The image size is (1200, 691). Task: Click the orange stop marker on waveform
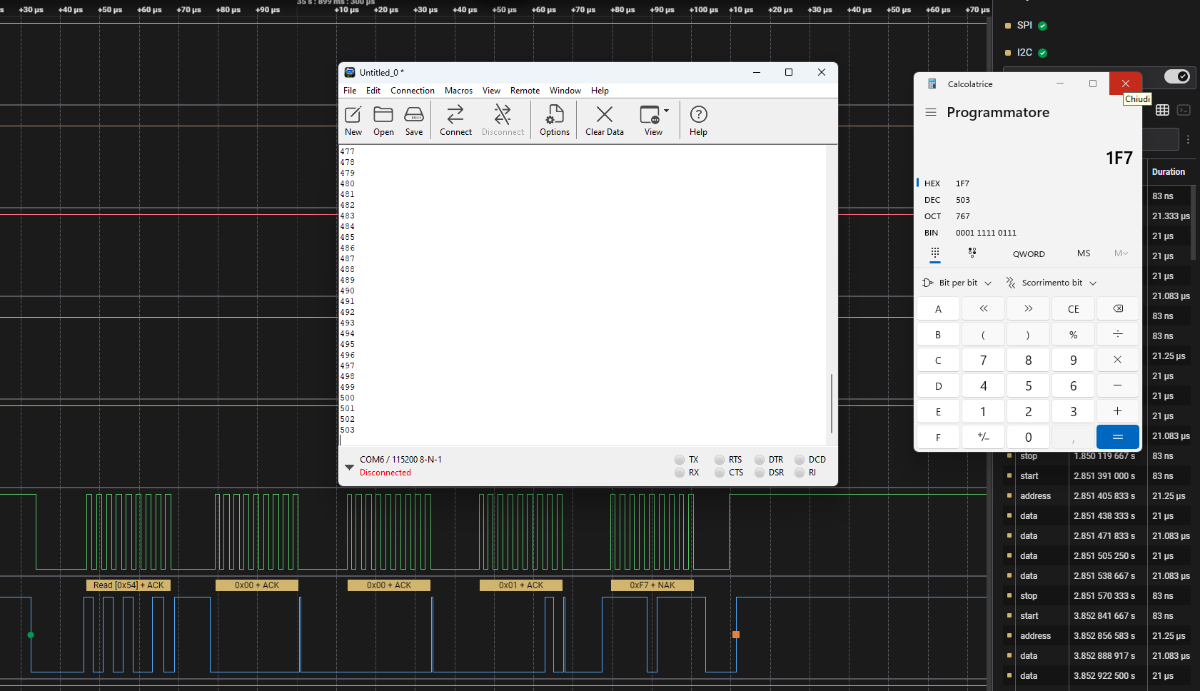pyautogui.click(x=736, y=634)
